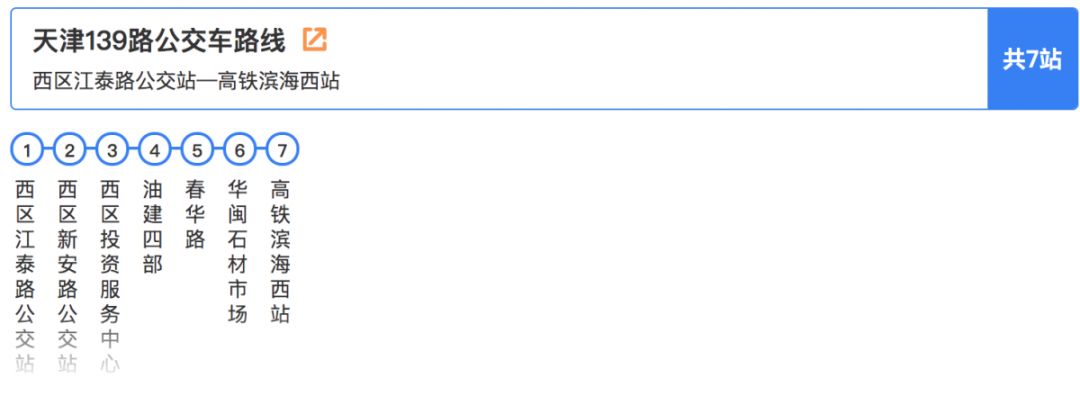Image resolution: width=1080 pixels, height=405 pixels.
Task: Click station name 西区投资服务中心
Action: click(111, 275)
